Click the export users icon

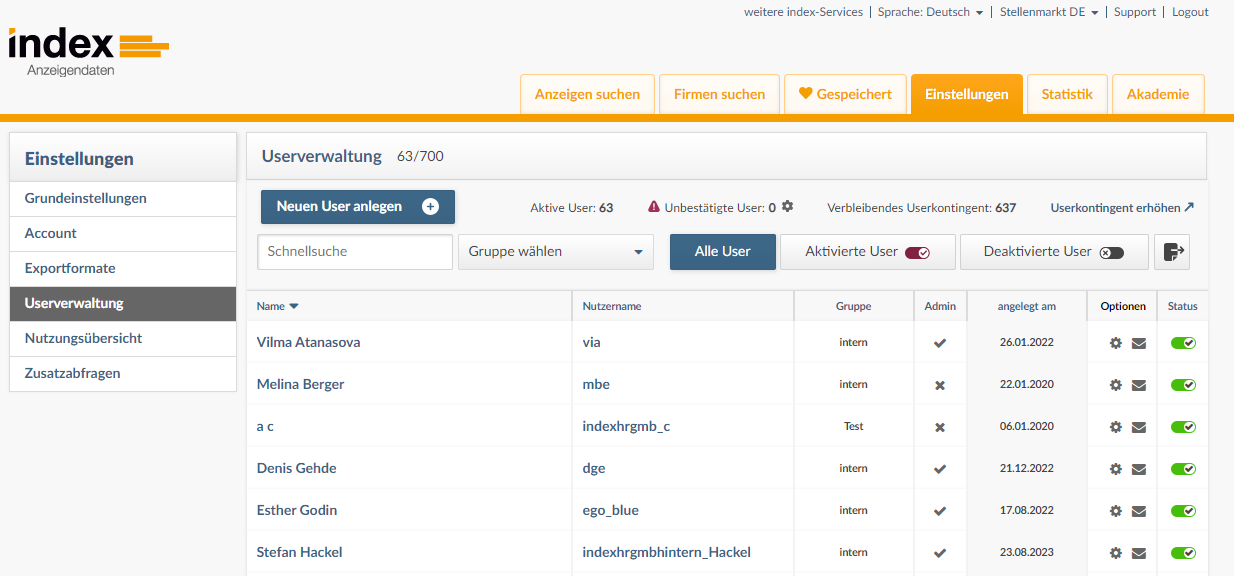[1172, 251]
